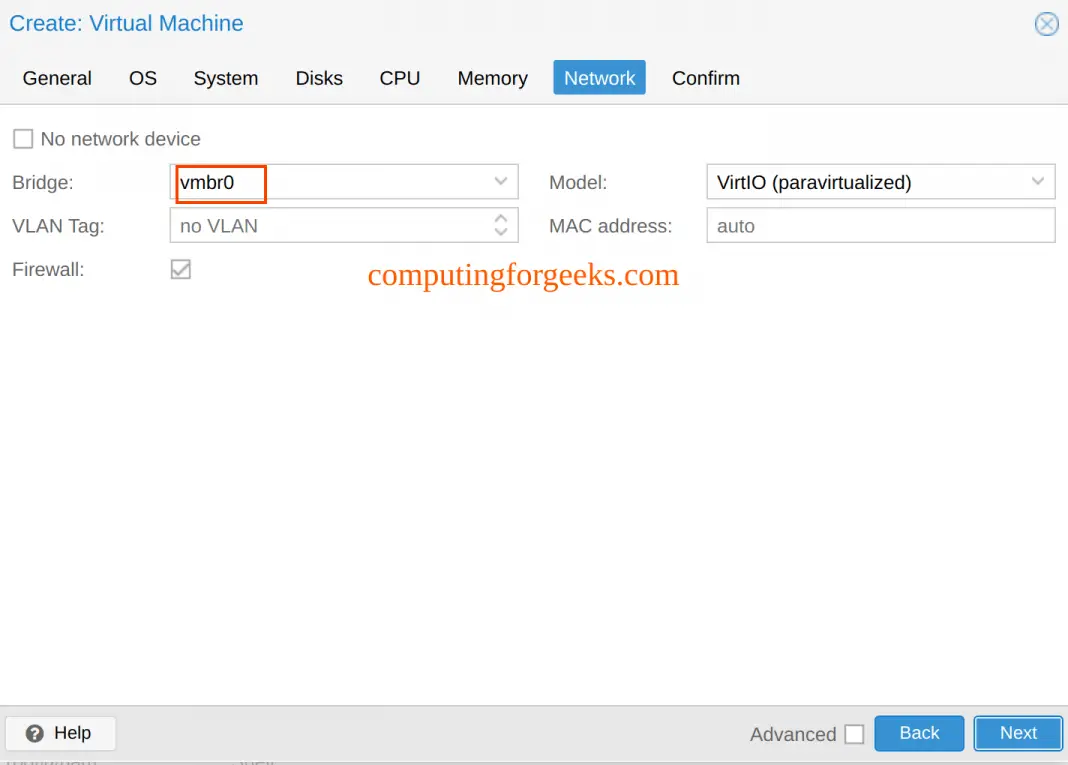This screenshot has width=1068, height=765.
Task: Disable the Firewall checkbox
Action: (x=180, y=268)
